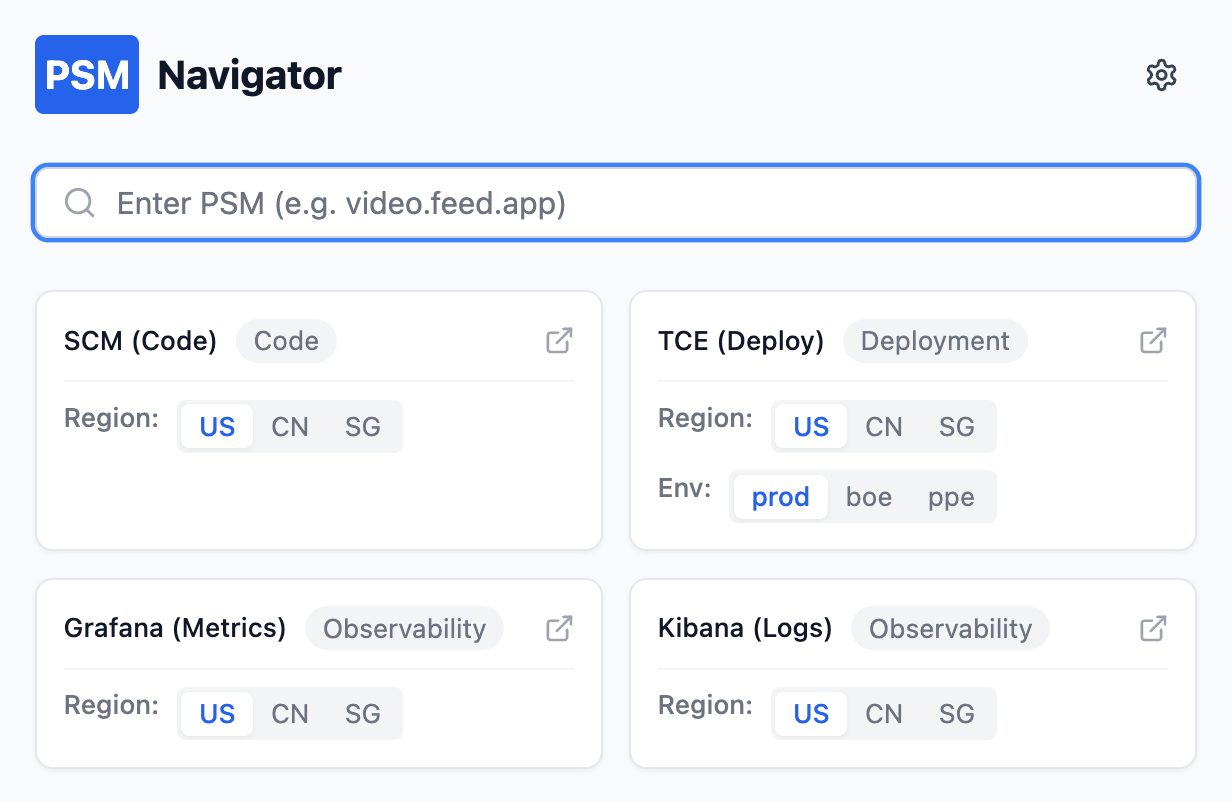Viewport: 1232px width, 802px height.
Task: Open Kibana (Logs) external link icon
Action: click(x=1153, y=629)
